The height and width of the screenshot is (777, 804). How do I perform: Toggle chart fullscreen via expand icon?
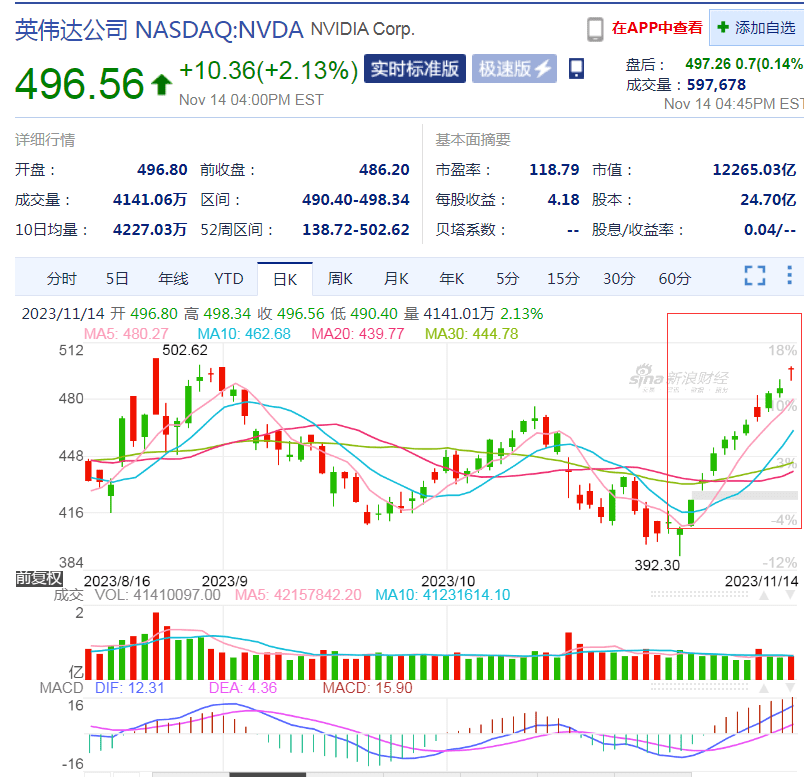(755, 275)
